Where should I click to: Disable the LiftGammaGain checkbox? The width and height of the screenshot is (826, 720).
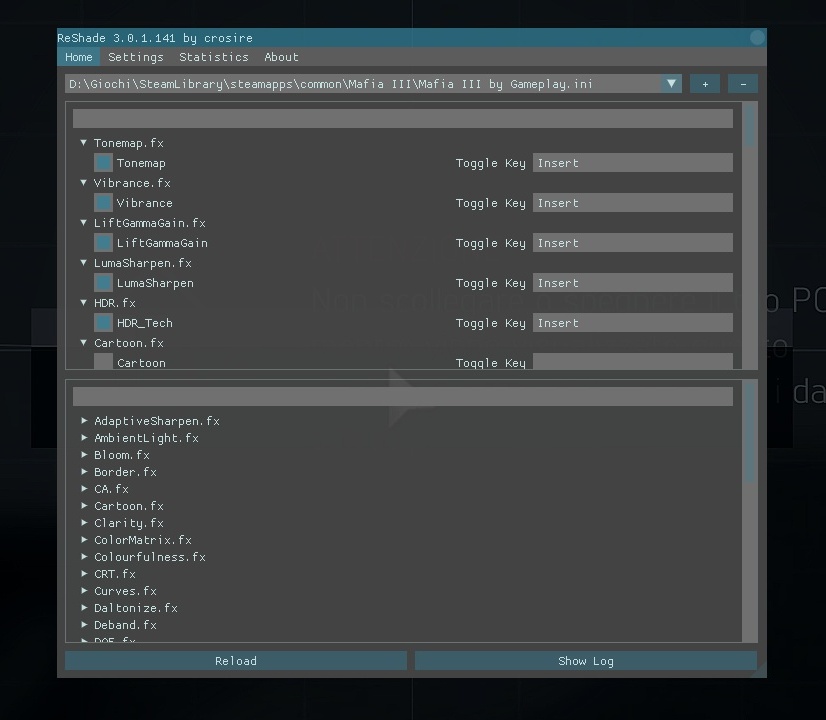point(103,243)
